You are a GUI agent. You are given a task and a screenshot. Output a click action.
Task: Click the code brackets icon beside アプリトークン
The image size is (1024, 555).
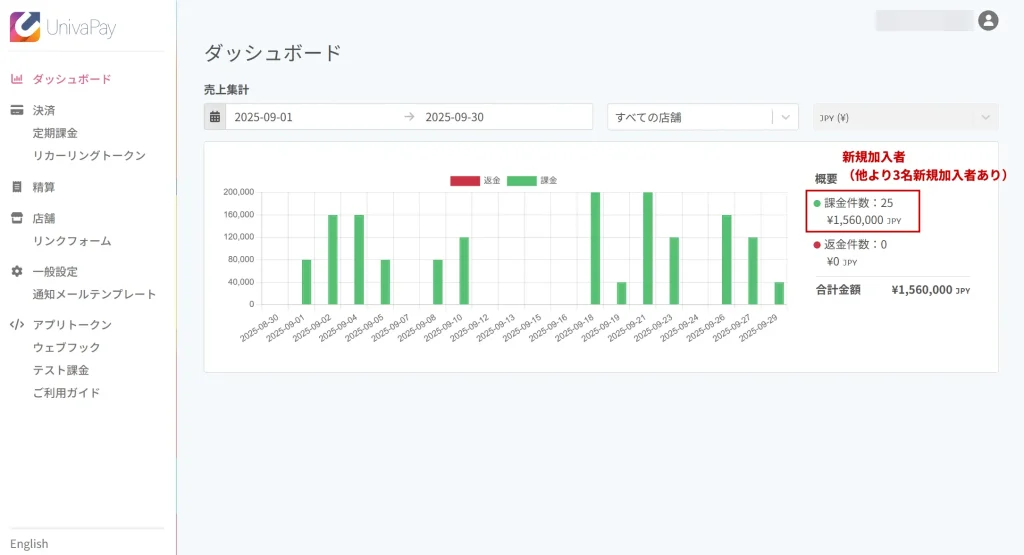[16, 325]
